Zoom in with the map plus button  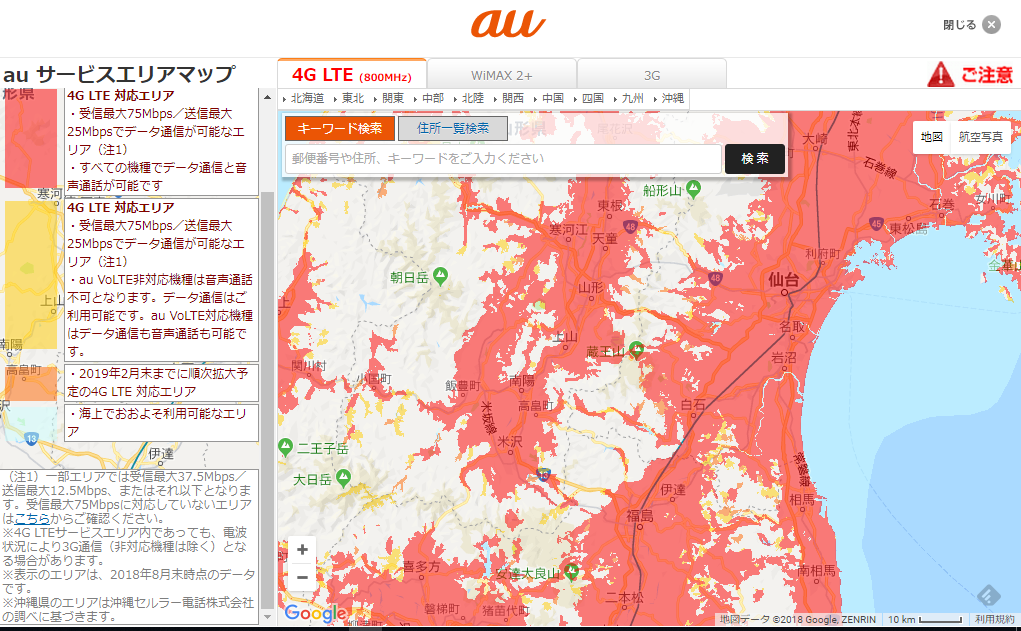302,550
